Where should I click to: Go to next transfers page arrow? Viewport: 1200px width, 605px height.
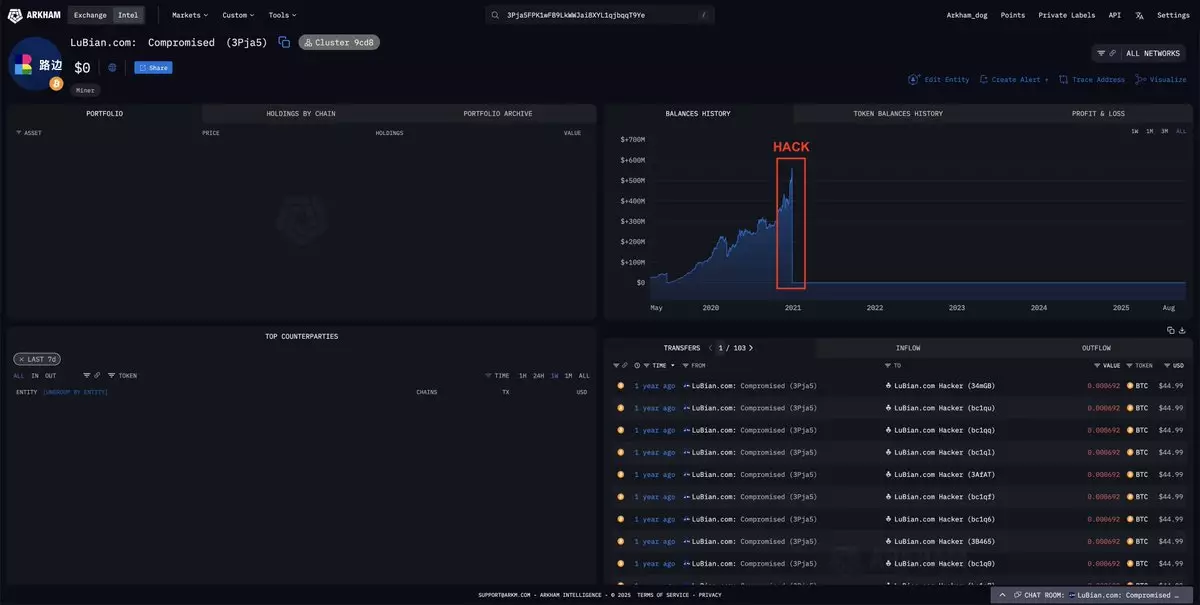pyautogui.click(x=751, y=348)
